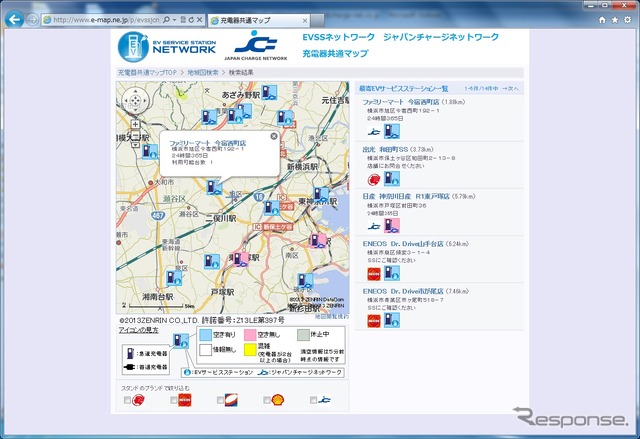Open 充電器共通マップTOP breadcrumb link
The width and height of the screenshot is (640, 439).
(147, 73)
